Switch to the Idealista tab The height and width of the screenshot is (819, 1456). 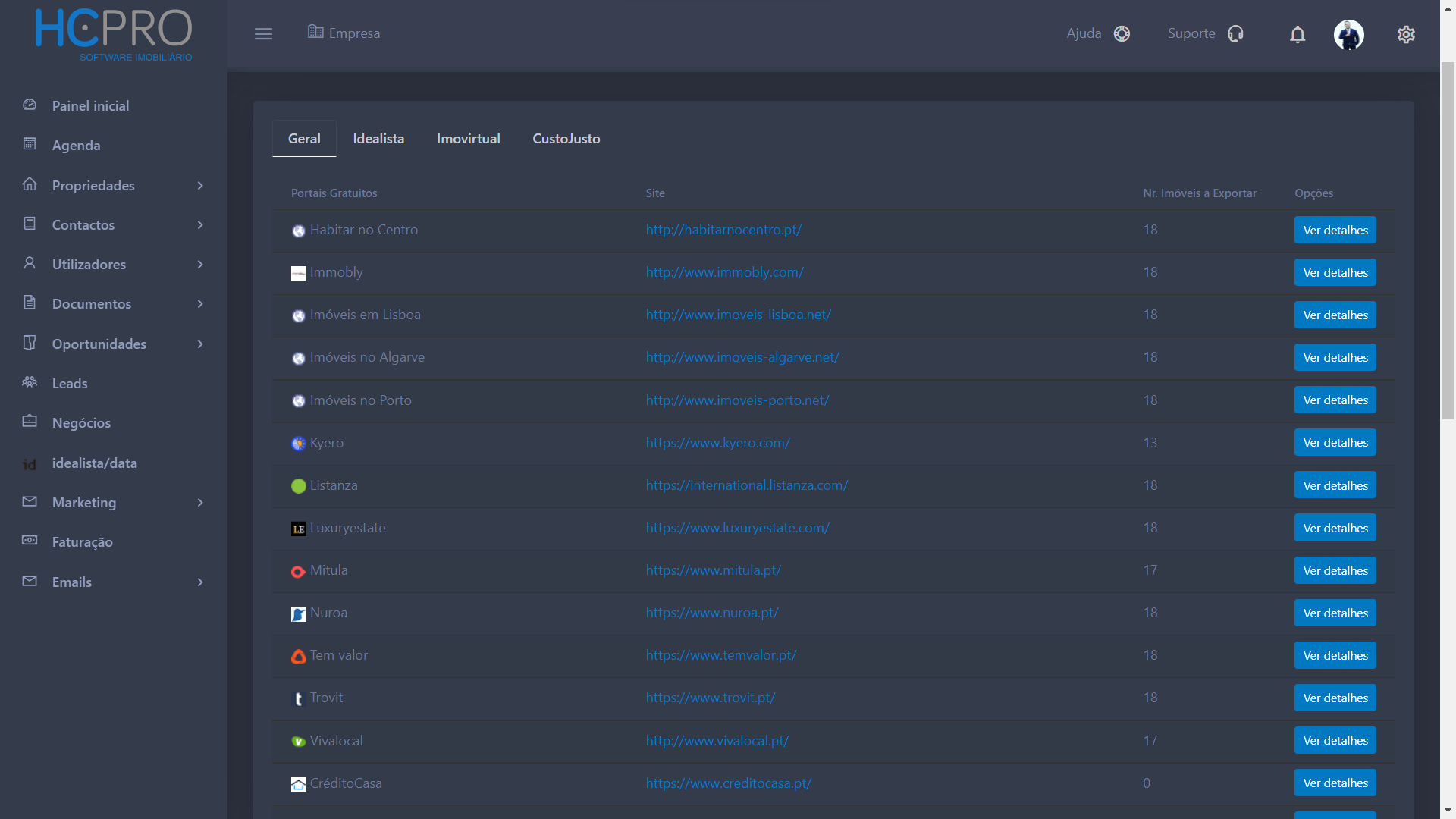click(378, 139)
